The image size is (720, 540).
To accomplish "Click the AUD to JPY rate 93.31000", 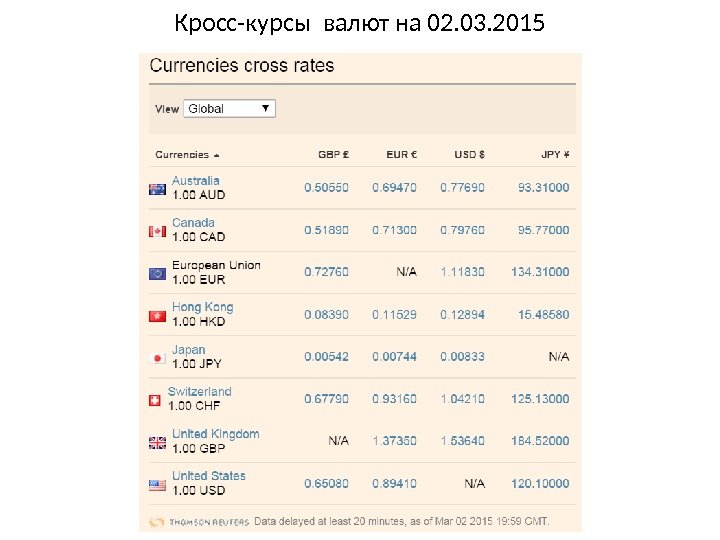I will tap(543, 187).
